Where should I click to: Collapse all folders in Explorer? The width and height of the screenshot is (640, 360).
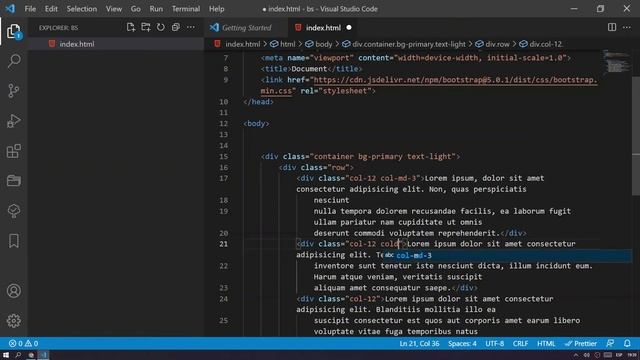click(176, 27)
